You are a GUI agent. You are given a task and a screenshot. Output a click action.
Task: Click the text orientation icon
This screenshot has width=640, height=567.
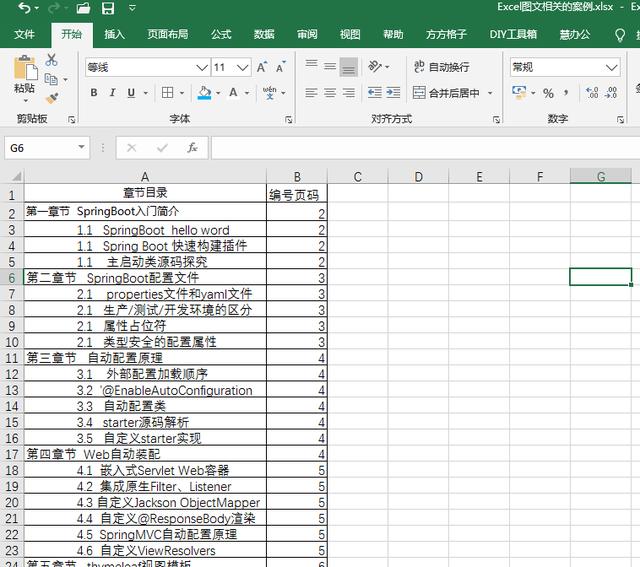click(375, 66)
